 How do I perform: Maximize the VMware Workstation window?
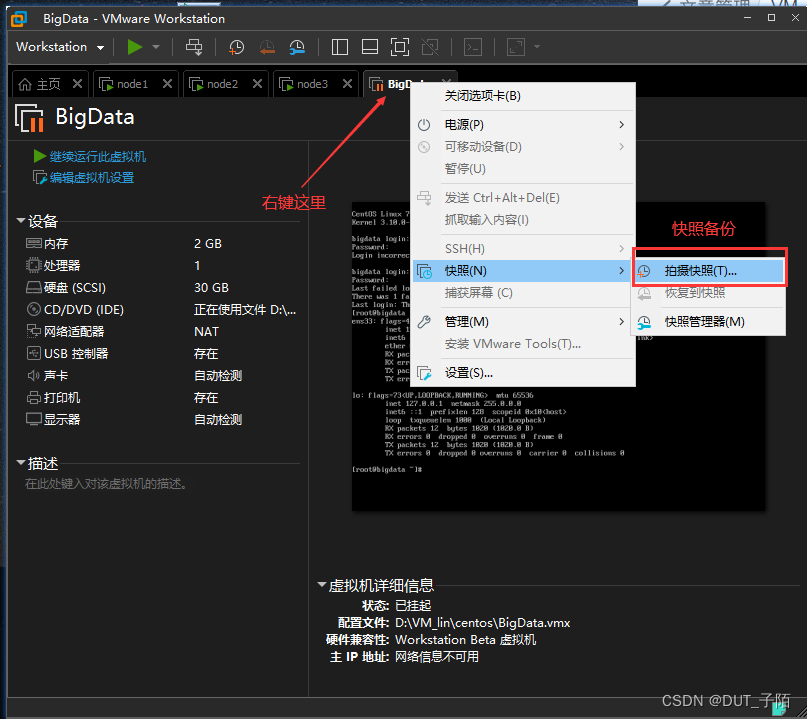771,17
